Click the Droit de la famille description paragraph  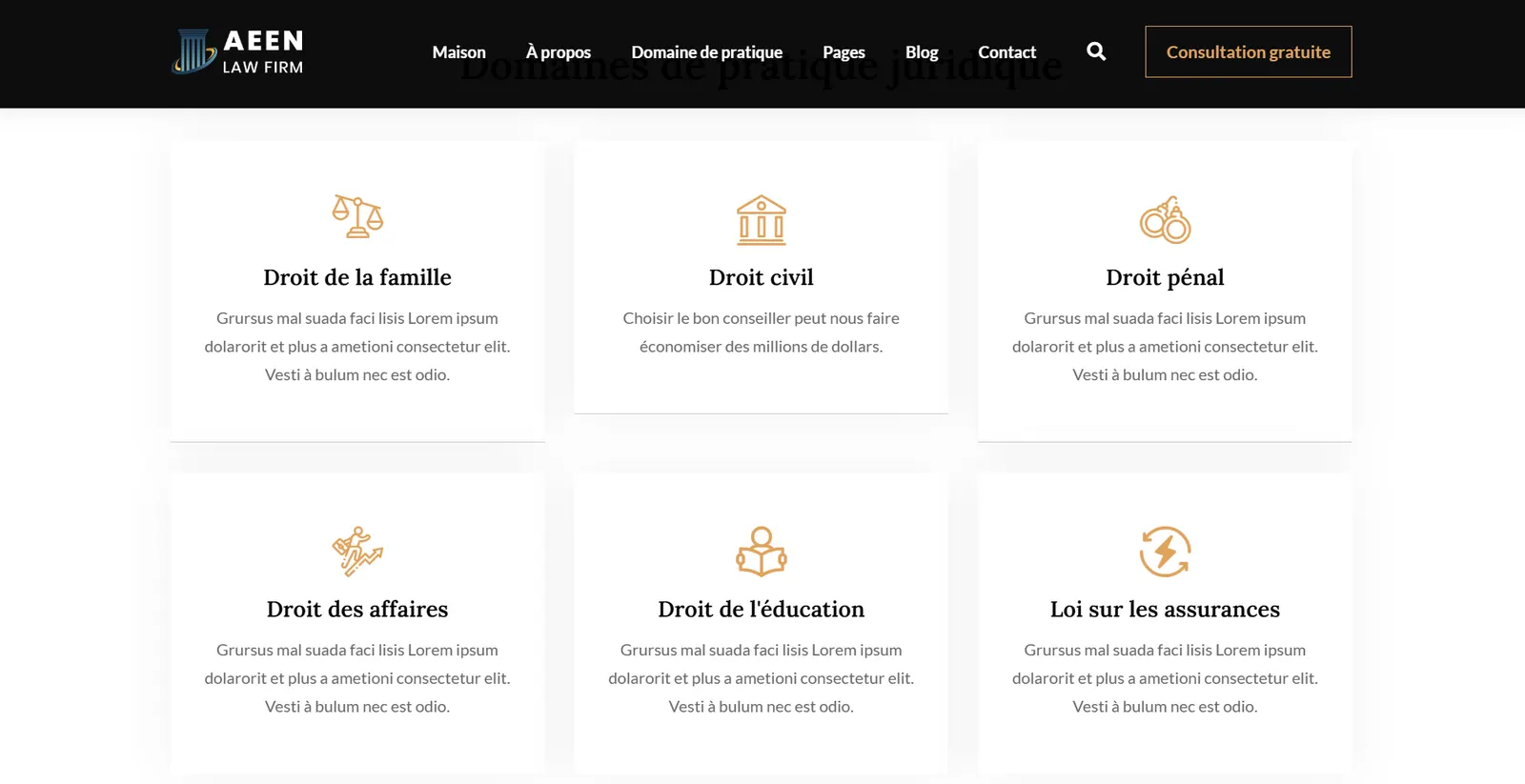coord(357,347)
